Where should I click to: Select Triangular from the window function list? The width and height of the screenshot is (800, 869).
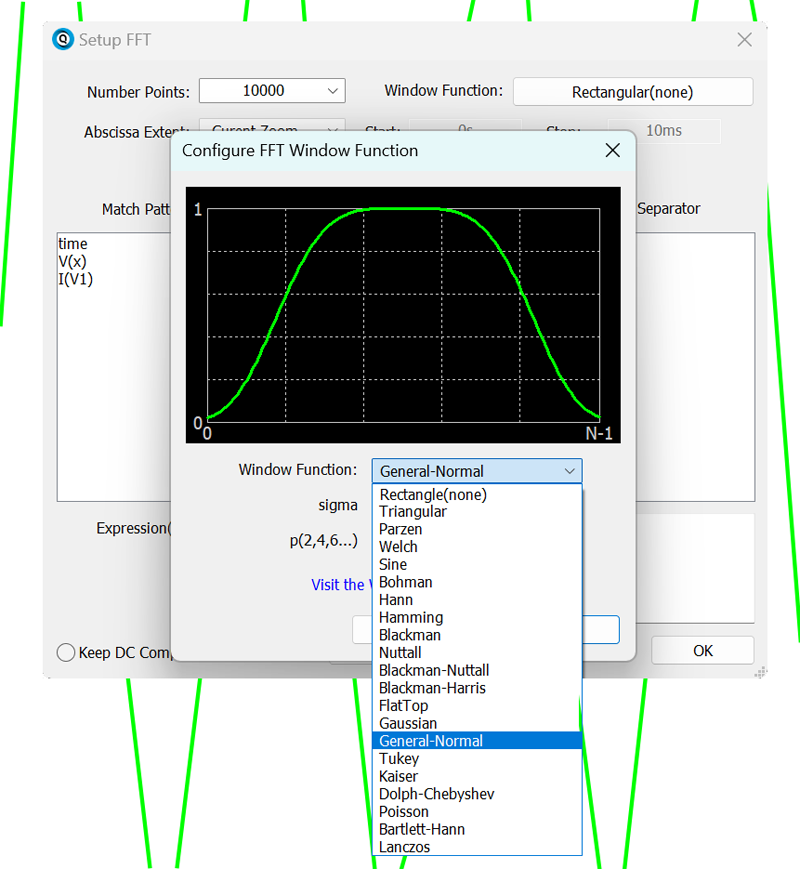click(x=413, y=512)
